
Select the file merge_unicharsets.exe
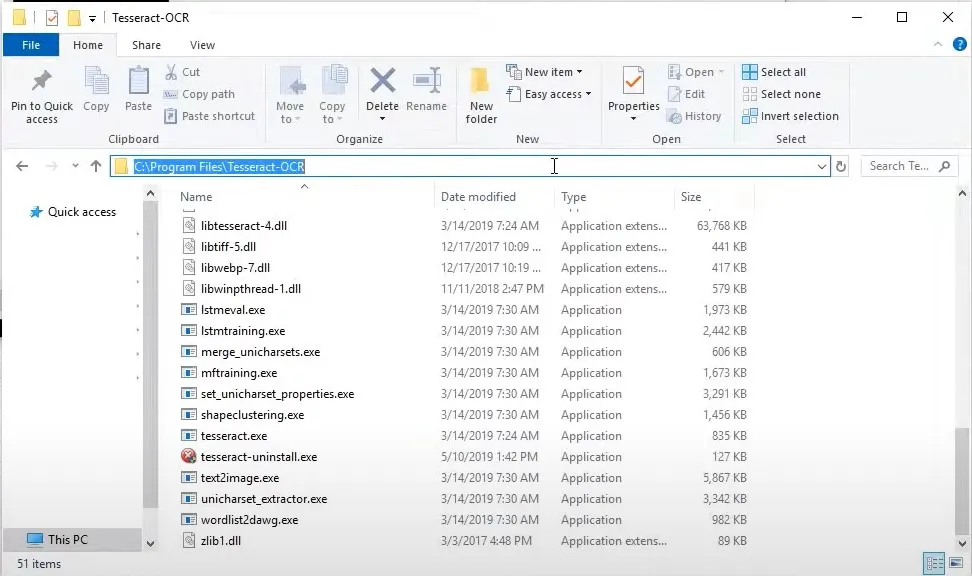260,352
